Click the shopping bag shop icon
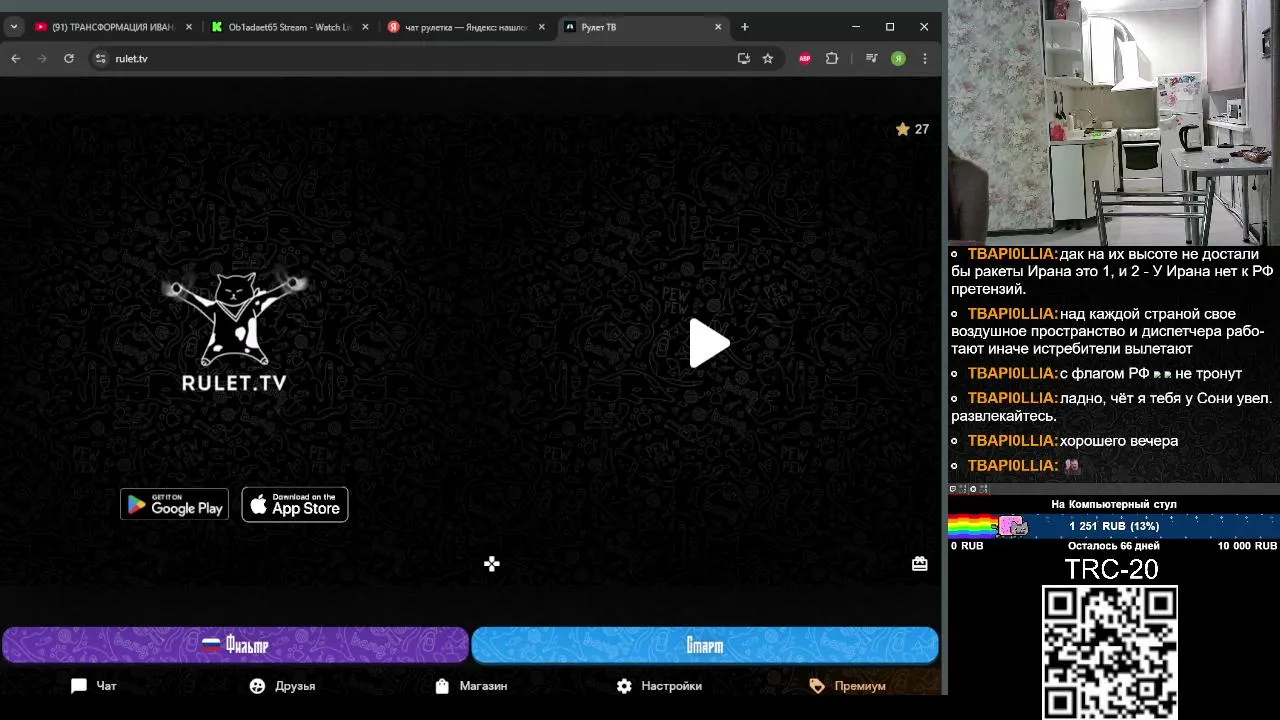Screen dimensions: 1280x720 (442, 686)
